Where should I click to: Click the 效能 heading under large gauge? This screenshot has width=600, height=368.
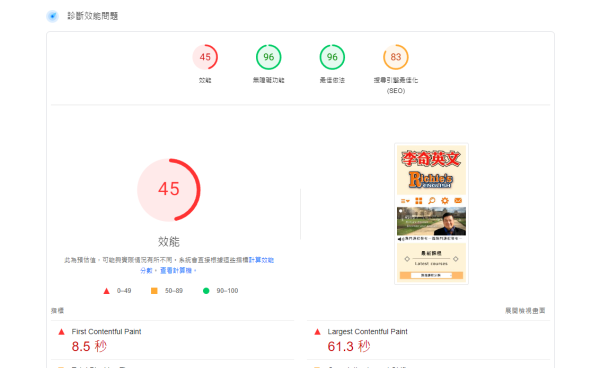169,242
